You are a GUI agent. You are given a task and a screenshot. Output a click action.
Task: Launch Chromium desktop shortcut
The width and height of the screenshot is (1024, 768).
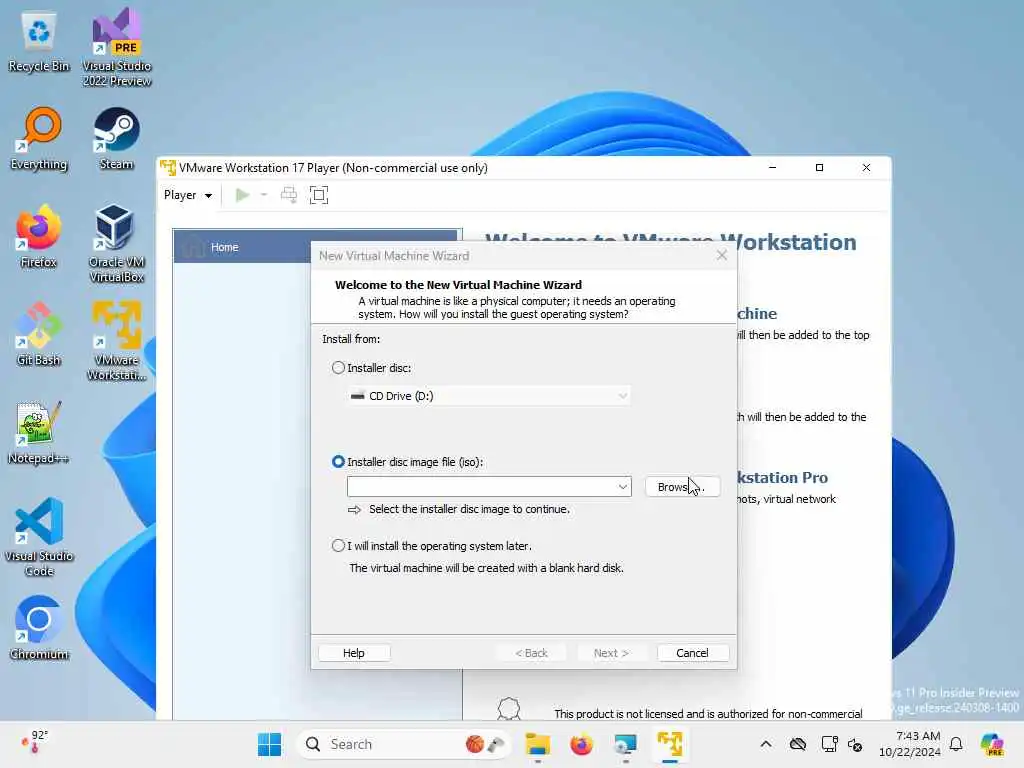coord(39,628)
